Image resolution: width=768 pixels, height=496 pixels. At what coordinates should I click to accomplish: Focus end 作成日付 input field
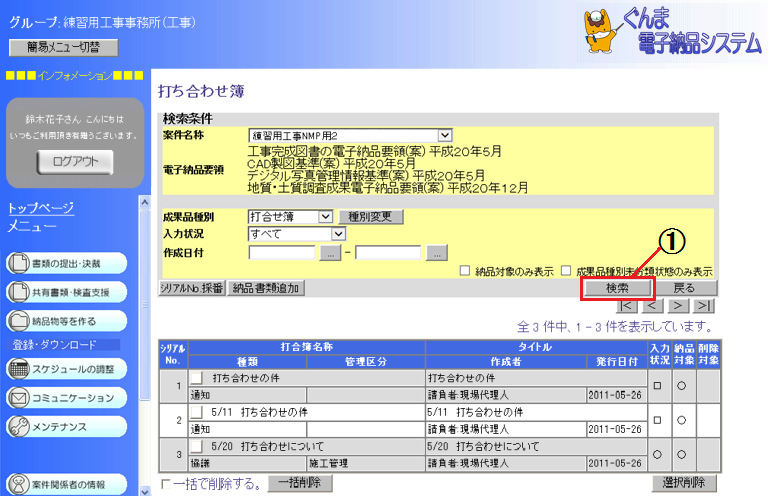tap(388, 253)
